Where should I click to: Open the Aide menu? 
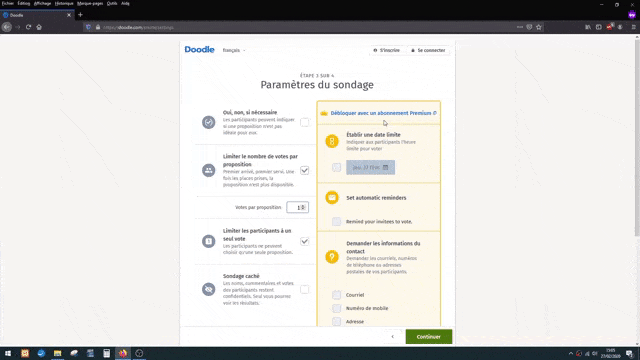pos(125,3)
